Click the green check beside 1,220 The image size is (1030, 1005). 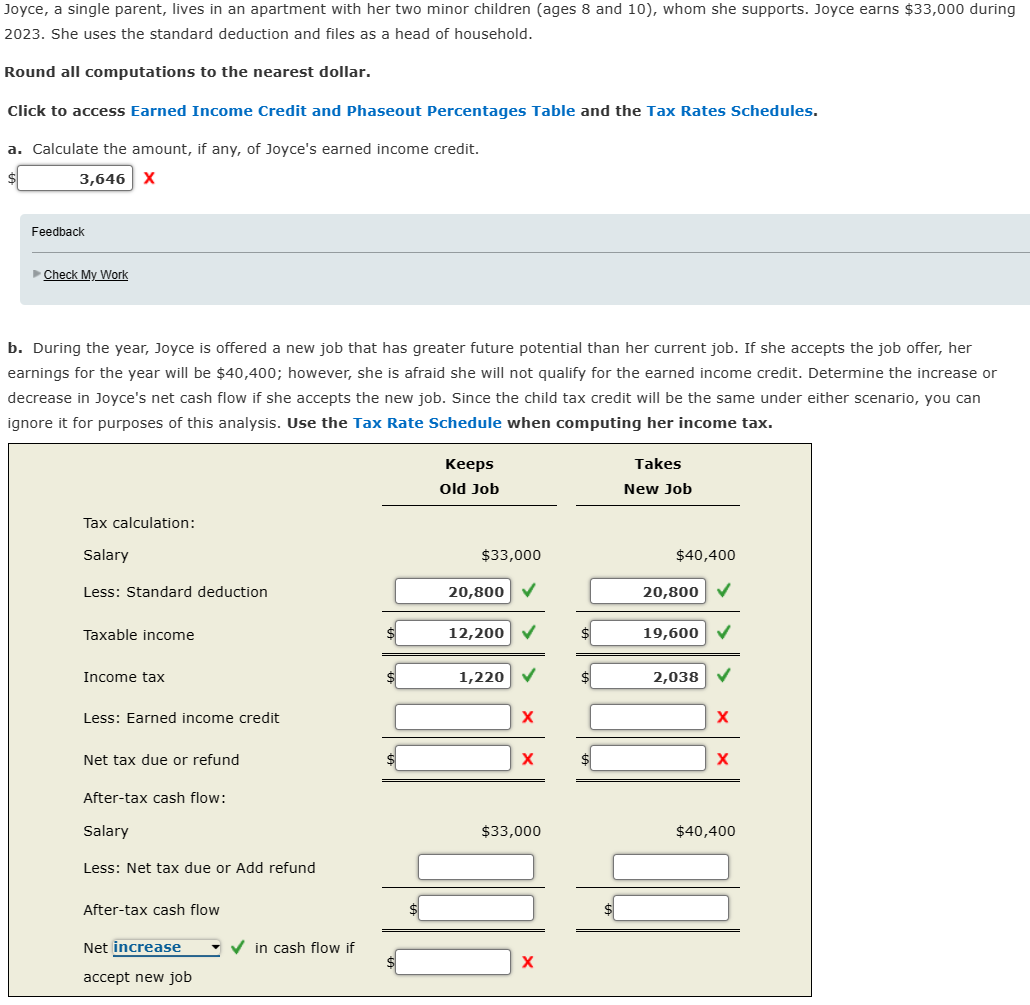point(528,675)
